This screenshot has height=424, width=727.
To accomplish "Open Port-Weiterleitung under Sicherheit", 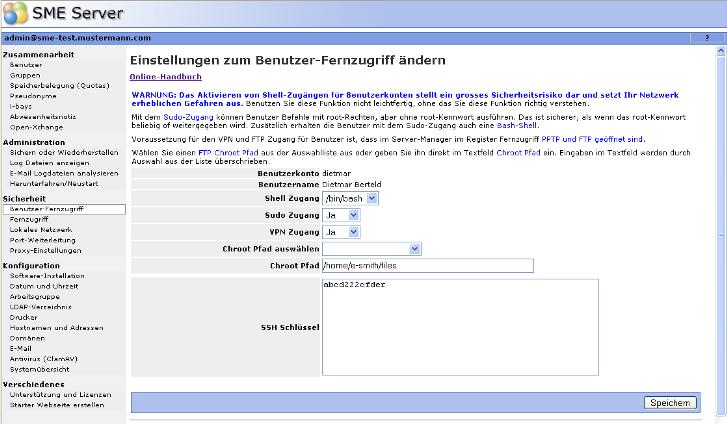I will pyautogui.click(x=38, y=239).
